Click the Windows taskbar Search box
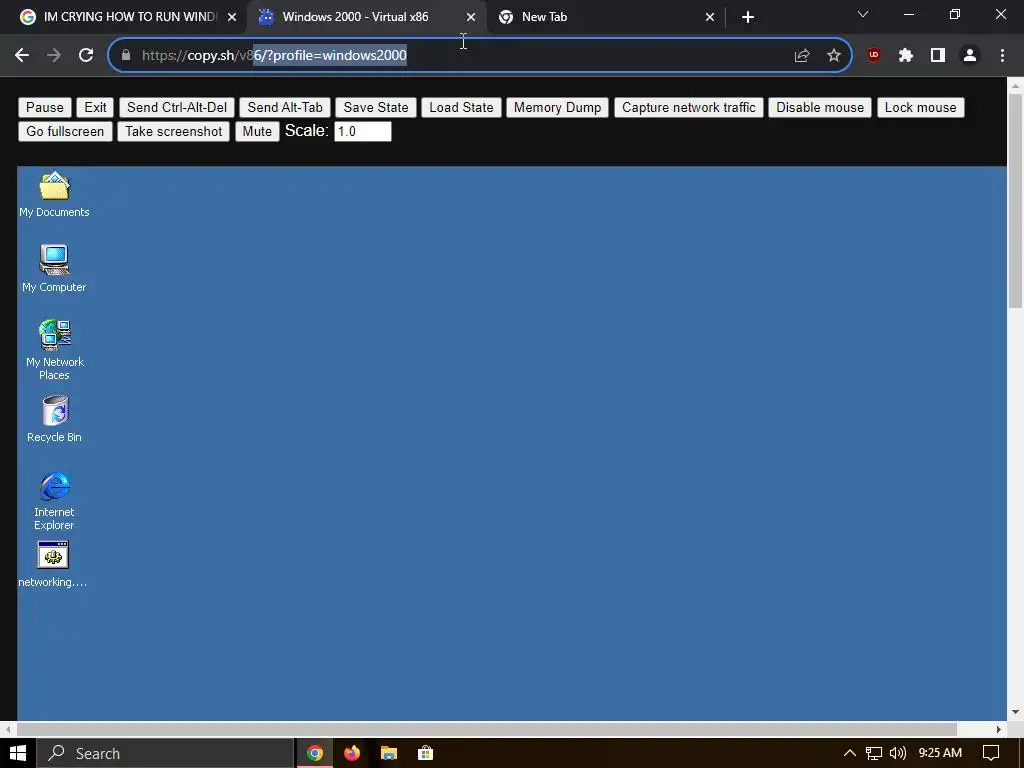This screenshot has width=1024, height=768. (165, 753)
